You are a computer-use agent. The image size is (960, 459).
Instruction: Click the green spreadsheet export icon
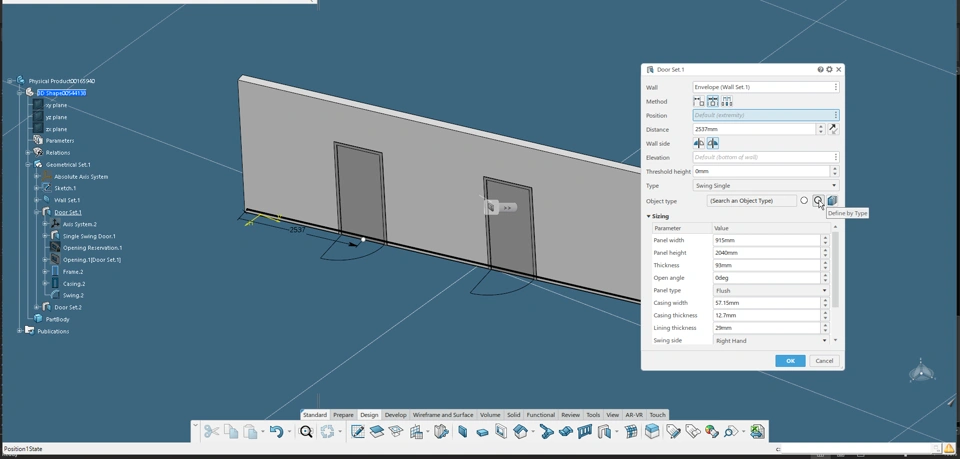[x=757, y=431]
